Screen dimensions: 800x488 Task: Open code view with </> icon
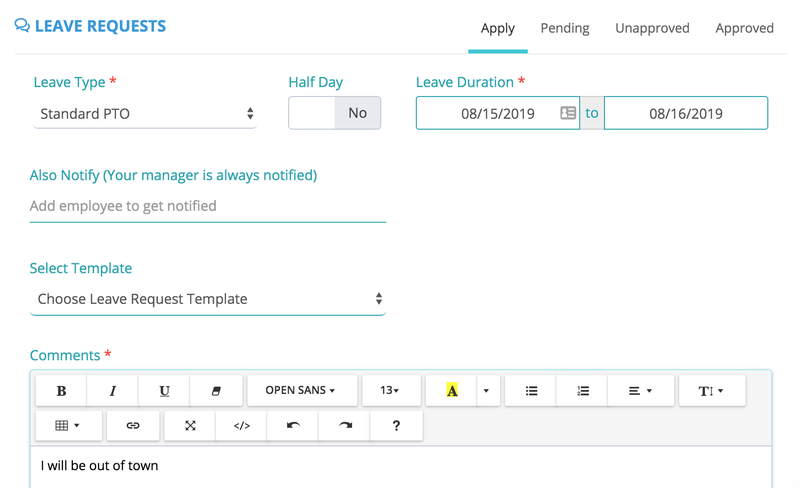pos(242,426)
